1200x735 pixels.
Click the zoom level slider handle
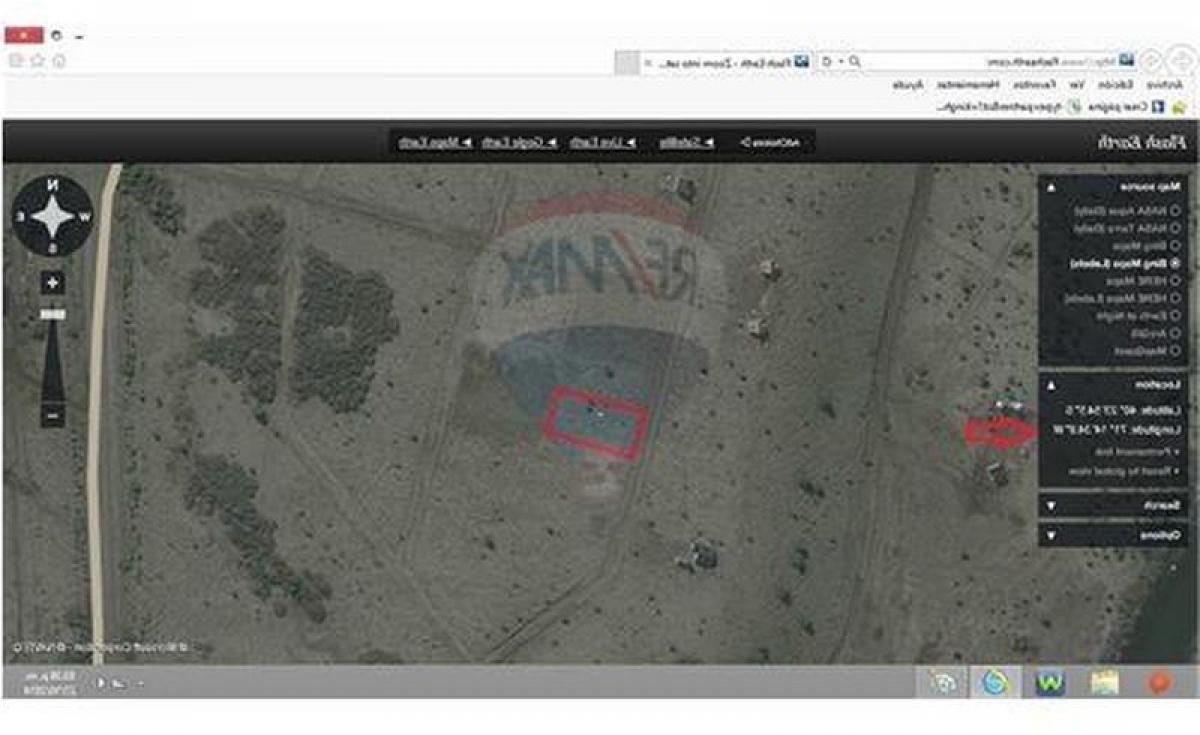pyautogui.click(x=51, y=313)
